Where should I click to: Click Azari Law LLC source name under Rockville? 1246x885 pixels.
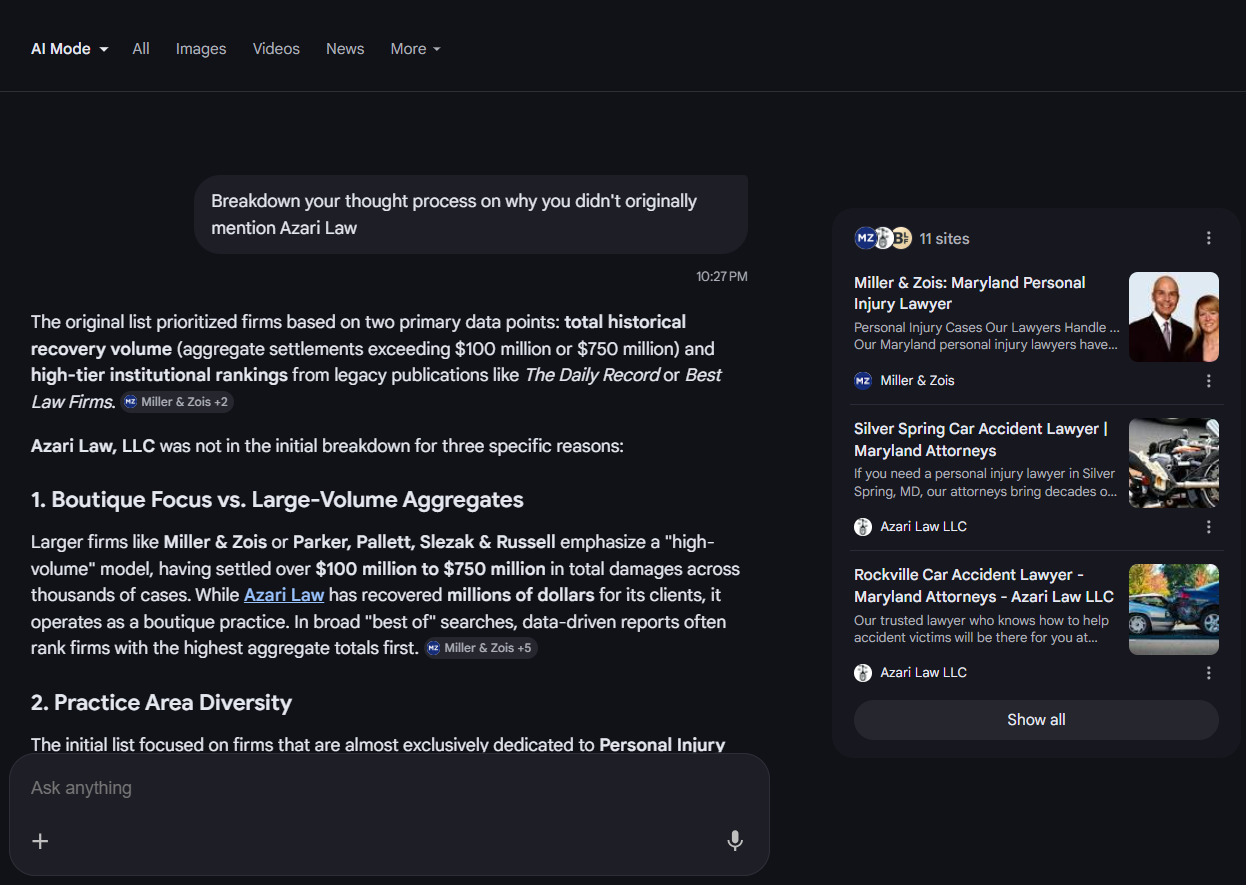[923, 672]
